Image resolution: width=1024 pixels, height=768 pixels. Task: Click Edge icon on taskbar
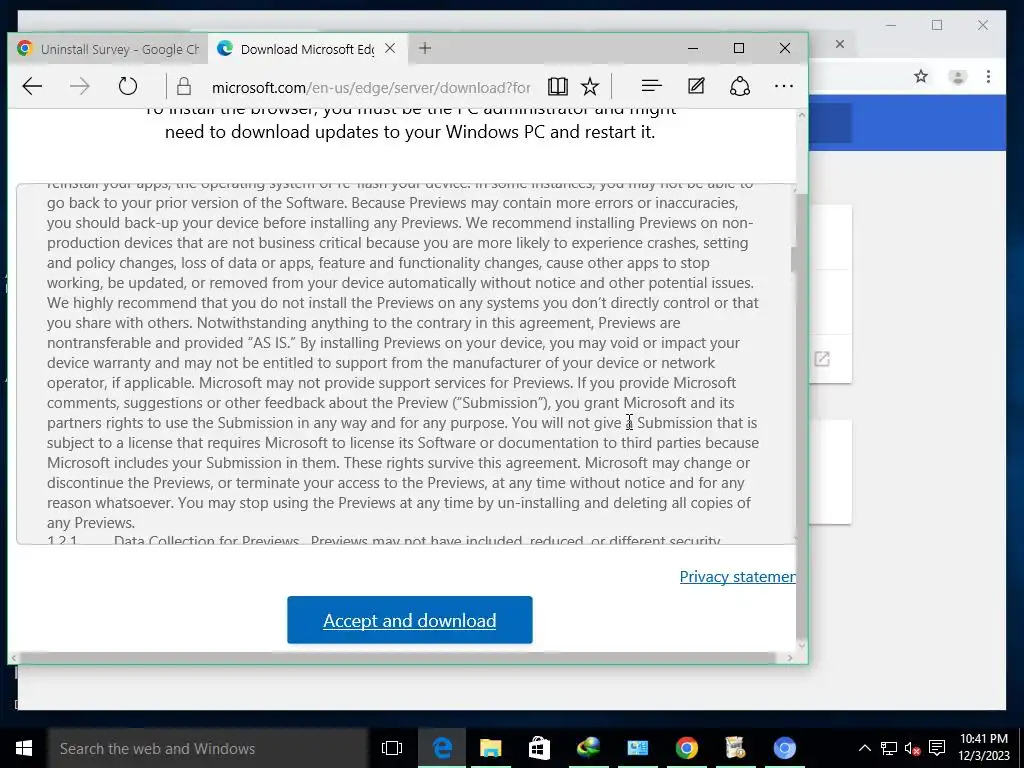tap(442, 748)
